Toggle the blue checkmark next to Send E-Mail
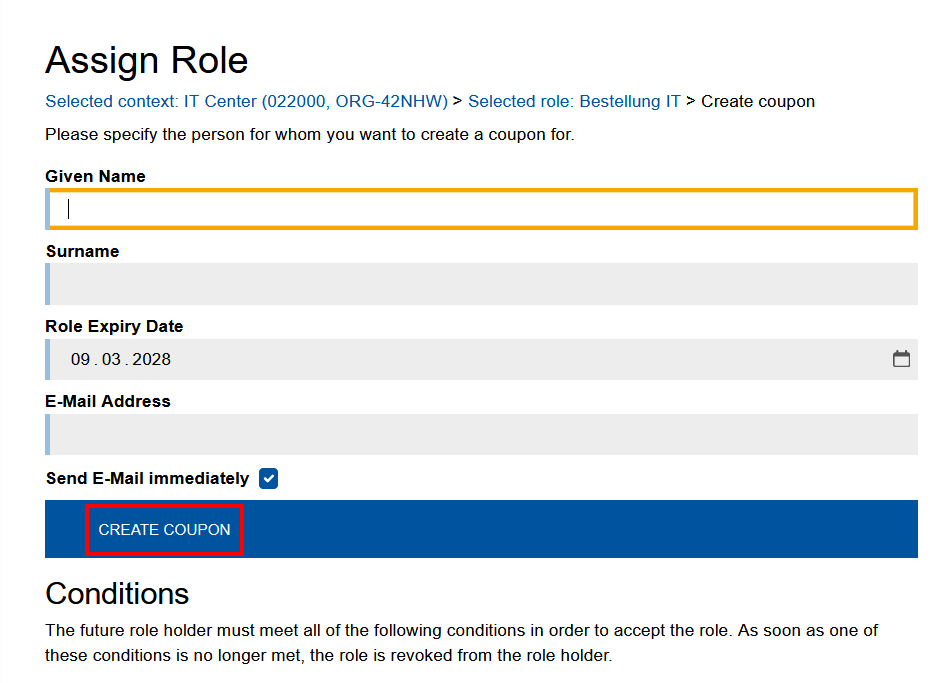 [268, 478]
